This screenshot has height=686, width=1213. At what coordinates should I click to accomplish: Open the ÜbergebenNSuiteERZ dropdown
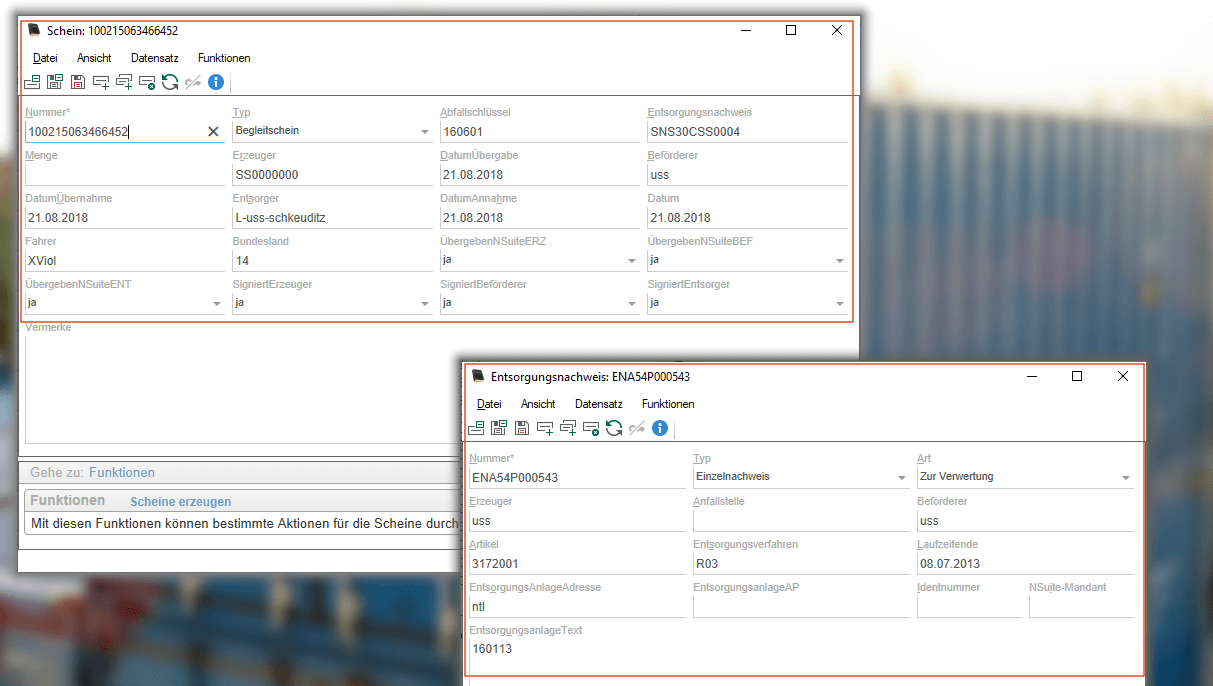631,261
